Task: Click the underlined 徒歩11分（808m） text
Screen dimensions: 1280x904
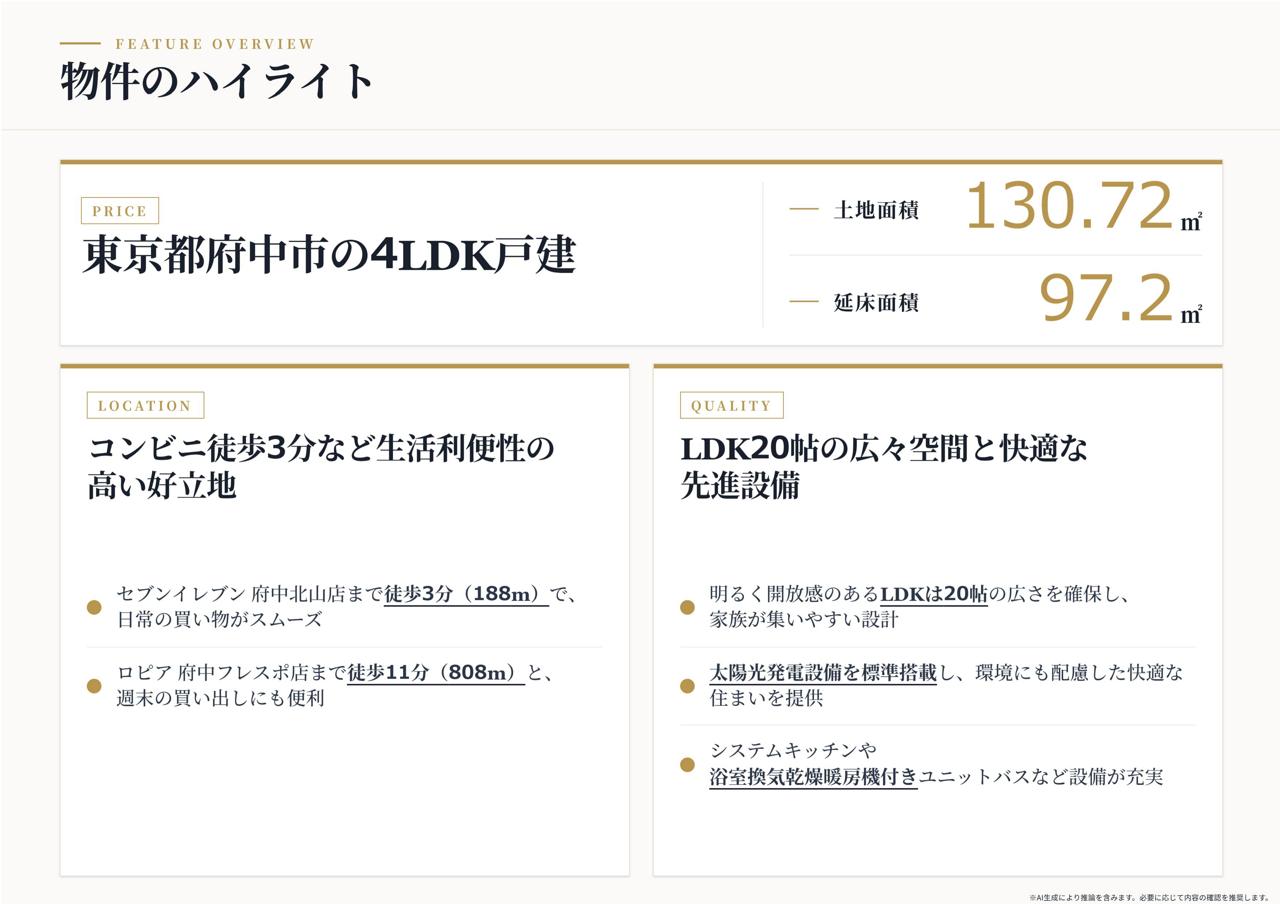Action: (436, 673)
